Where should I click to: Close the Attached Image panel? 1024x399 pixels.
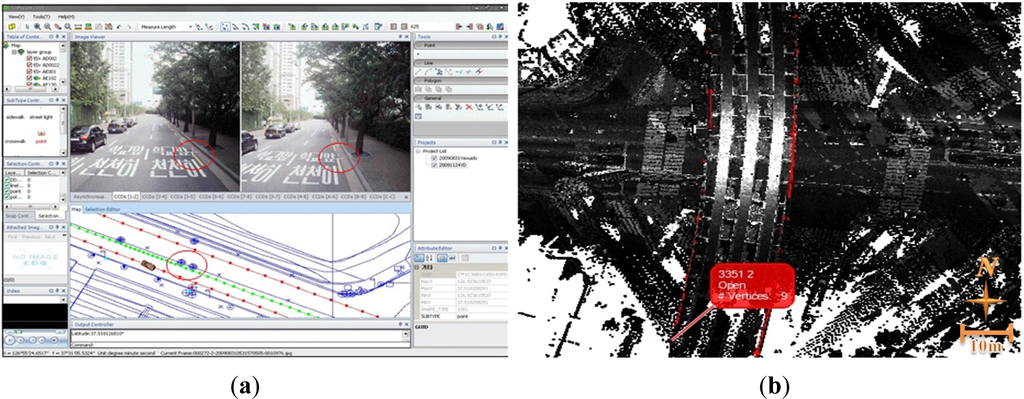coord(64,227)
